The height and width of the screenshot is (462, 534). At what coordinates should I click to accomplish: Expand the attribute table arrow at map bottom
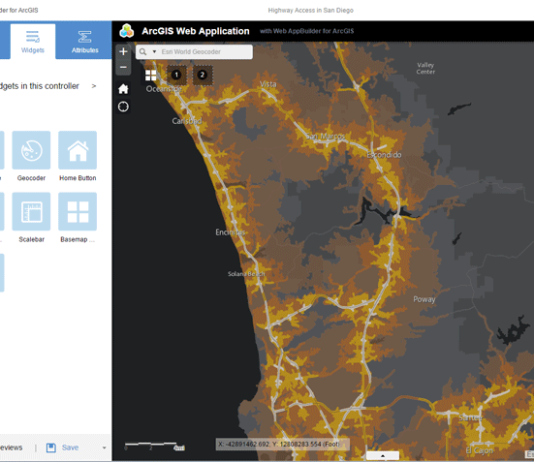click(x=382, y=456)
